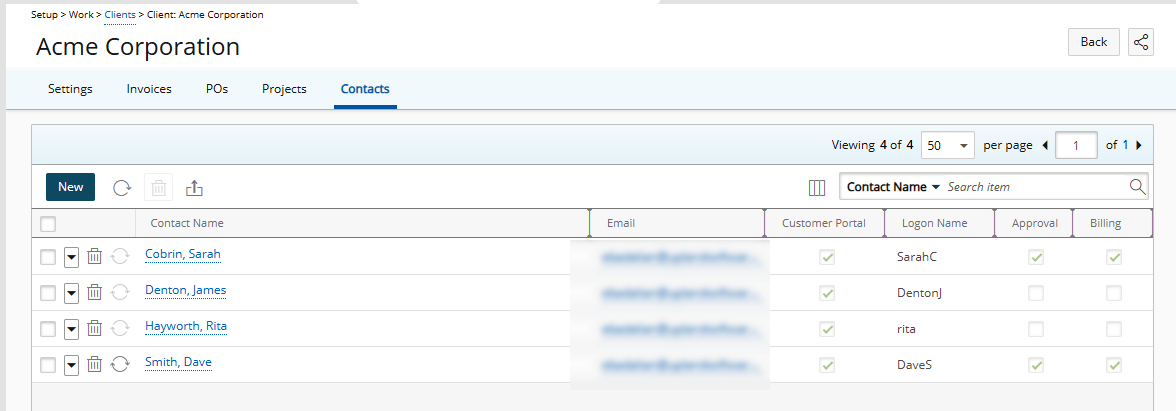Click the share icon beside Back

(x=1141, y=42)
